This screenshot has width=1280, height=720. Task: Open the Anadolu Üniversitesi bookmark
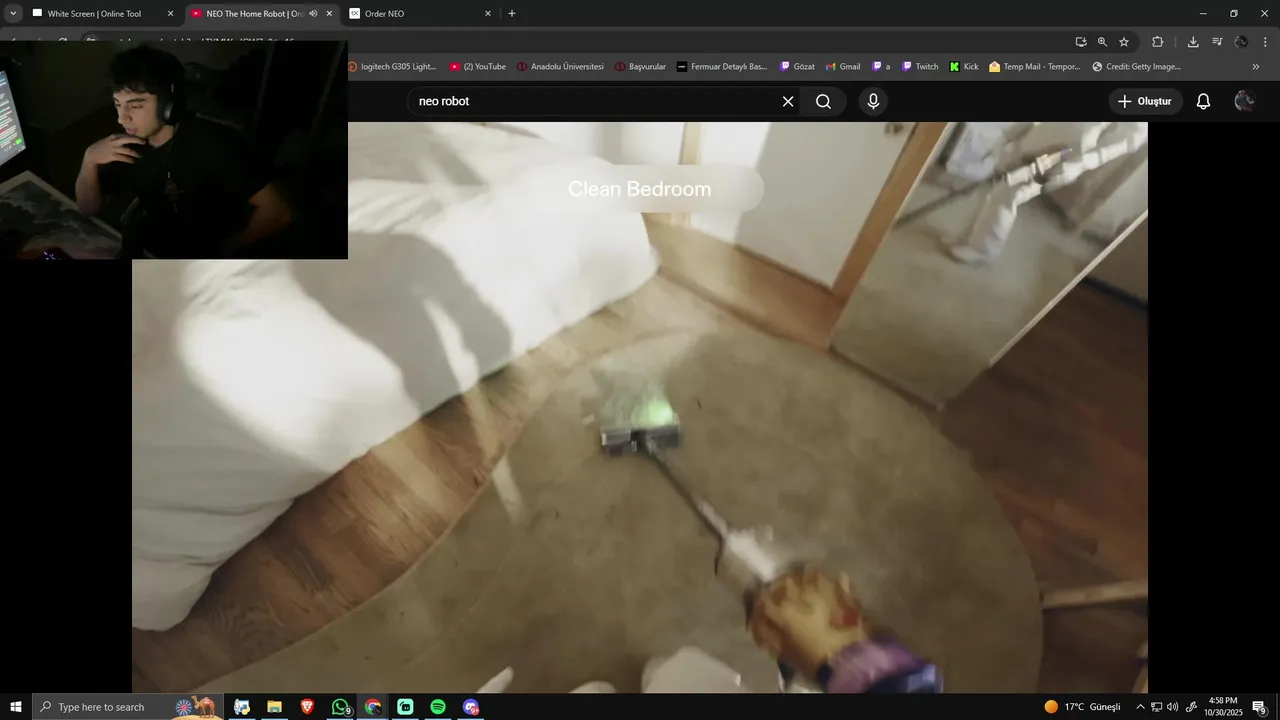(x=560, y=67)
